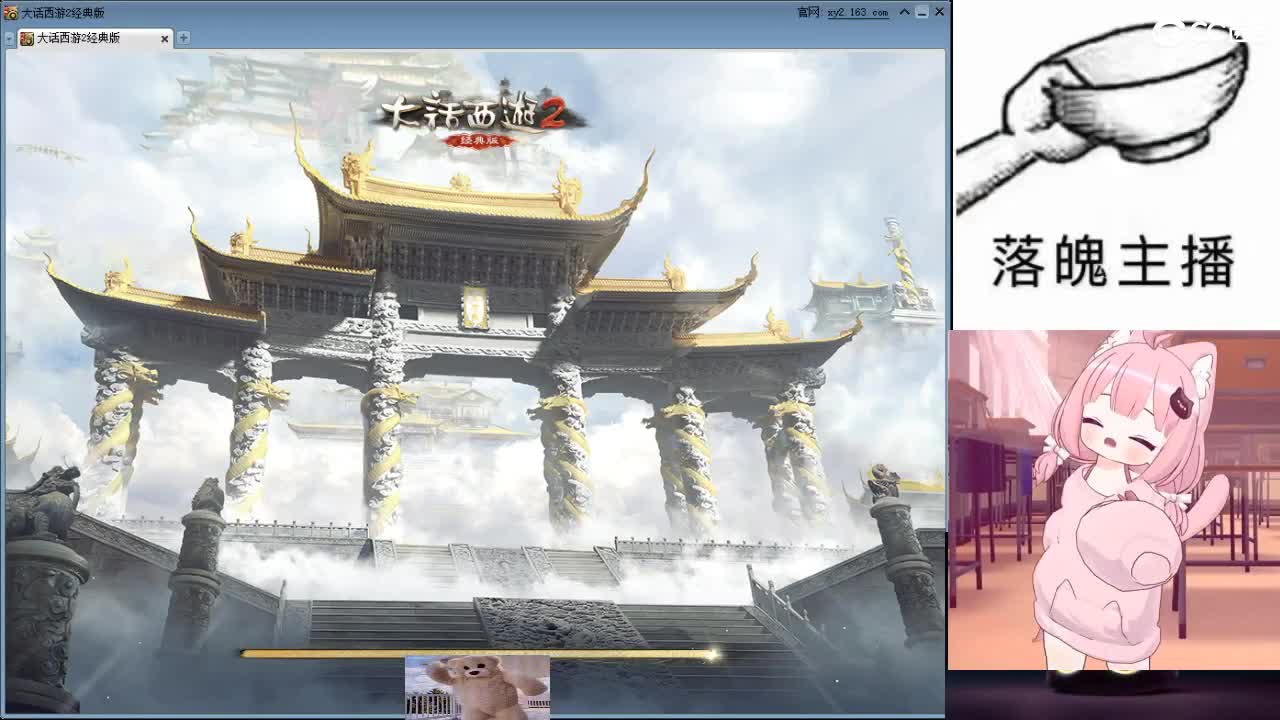The width and height of the screenshot is (1280, 720).
Task: Close the 大话西游2经典版 tab
Action: (x=165, y=38)
